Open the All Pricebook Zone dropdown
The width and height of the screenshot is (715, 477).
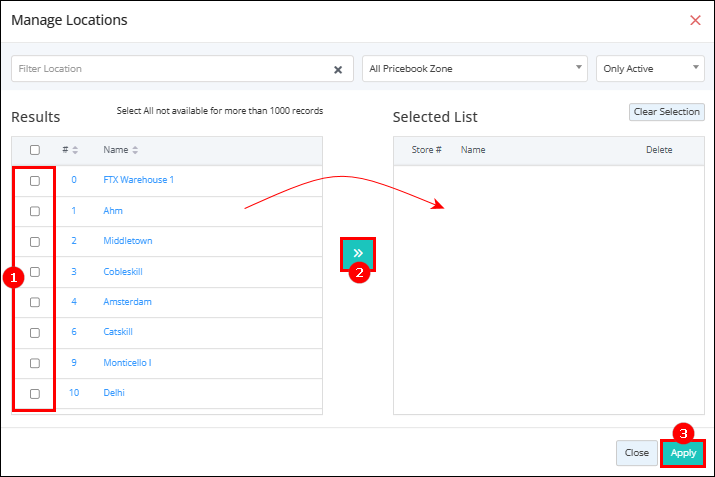pyautogui.click(x=475, y=69)
